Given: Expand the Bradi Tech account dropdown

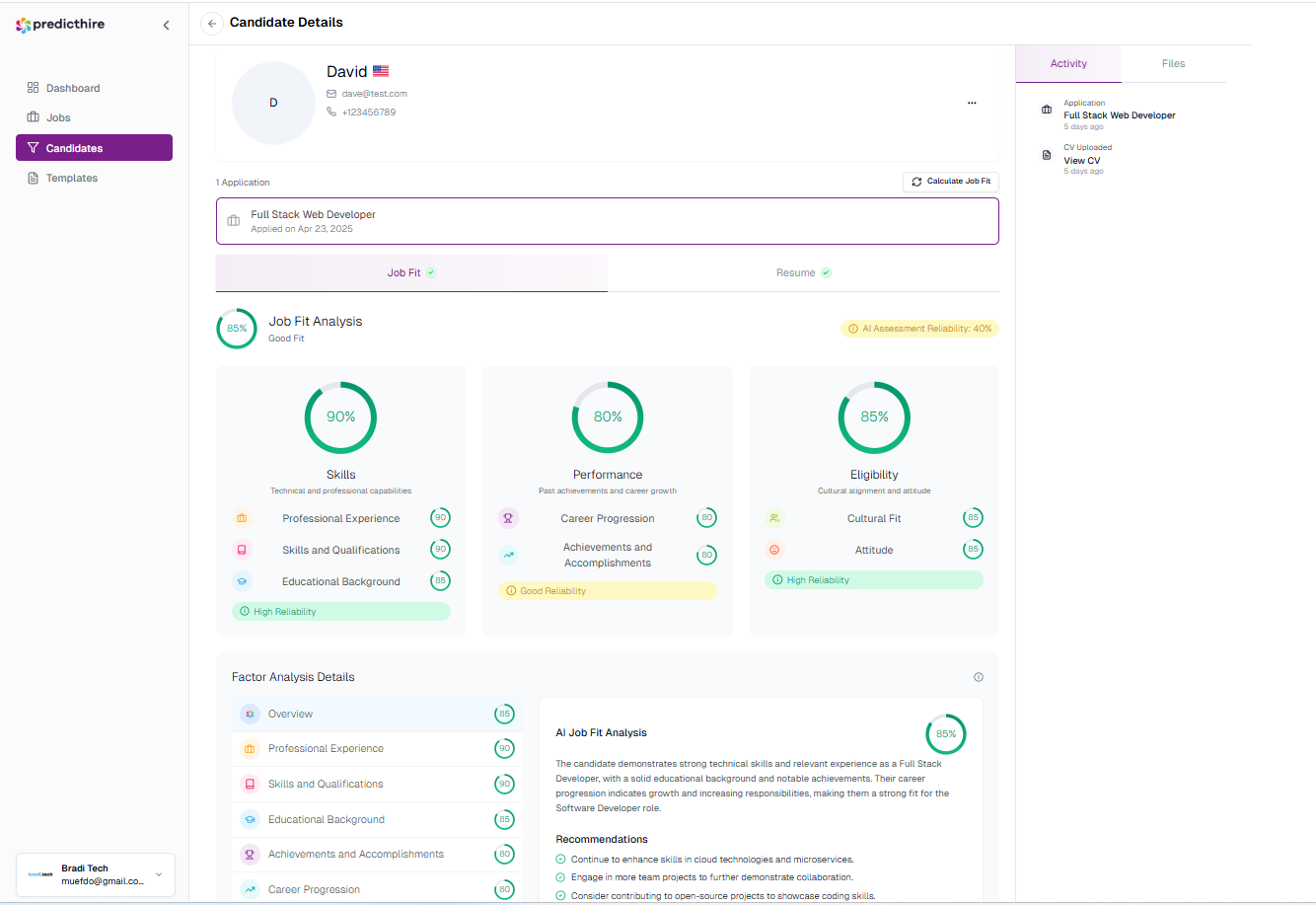Looking at the screenshot, I should point(159,874).
